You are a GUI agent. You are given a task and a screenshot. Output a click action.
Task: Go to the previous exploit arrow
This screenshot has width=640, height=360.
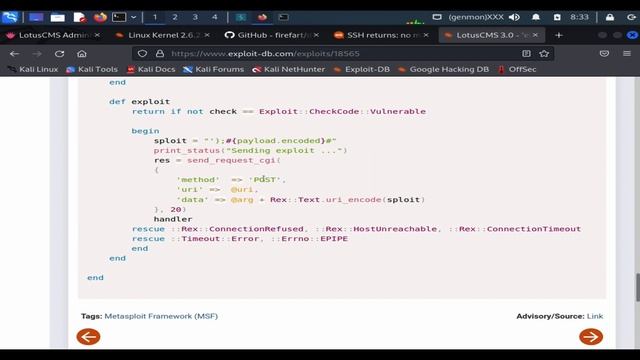(x=88, y=337)
